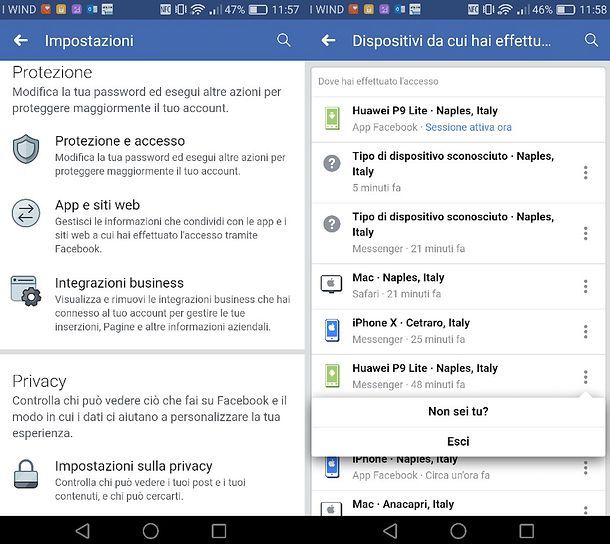Tap search icon on Dispositivi screen
This screenshot has height=544, width=610.
tap(591, 40)
